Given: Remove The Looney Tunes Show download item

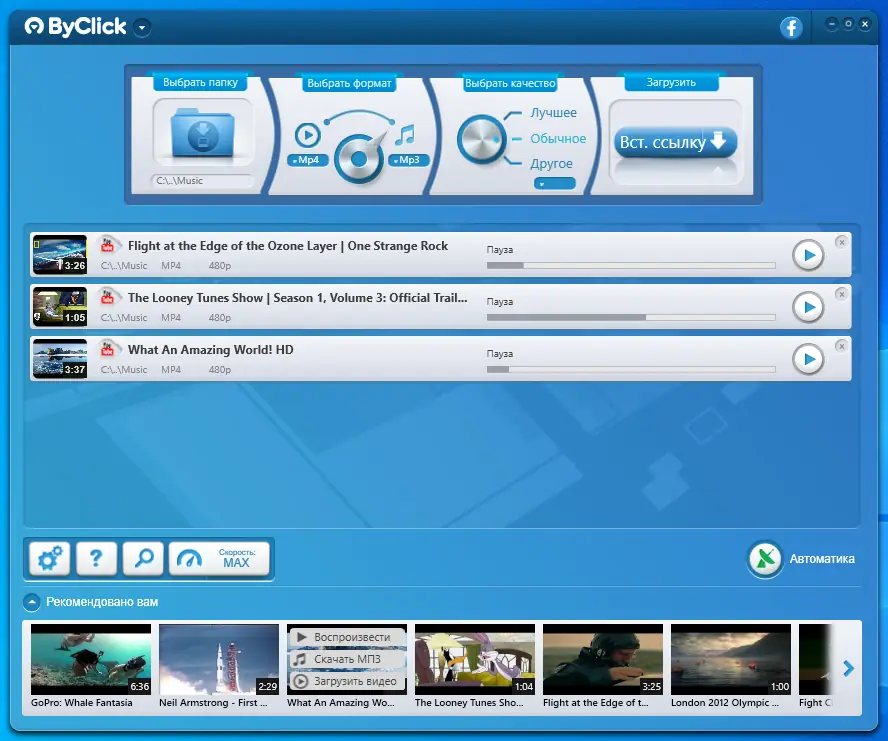Looking at the screenshot, I should 842,294.
